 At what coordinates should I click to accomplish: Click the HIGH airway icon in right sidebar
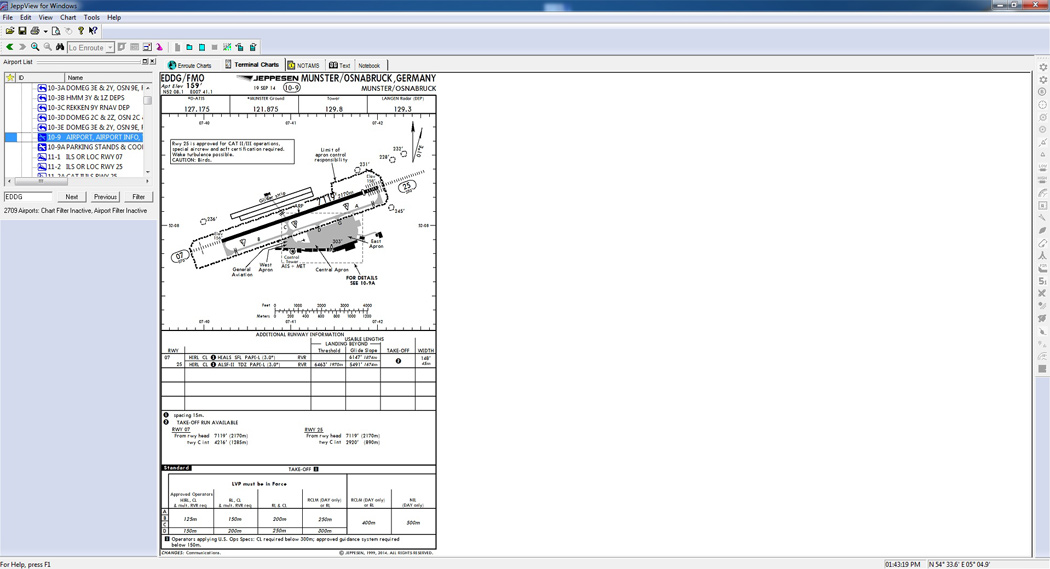click(x=1043, y=181)
